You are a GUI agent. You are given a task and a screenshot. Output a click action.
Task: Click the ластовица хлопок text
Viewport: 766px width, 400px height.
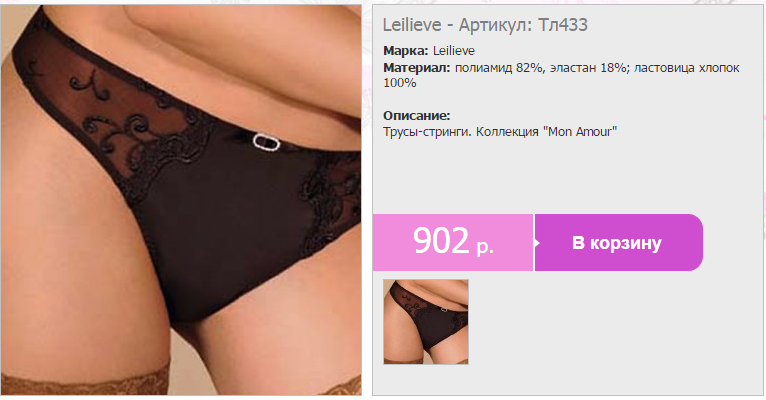tap(687, 68)
